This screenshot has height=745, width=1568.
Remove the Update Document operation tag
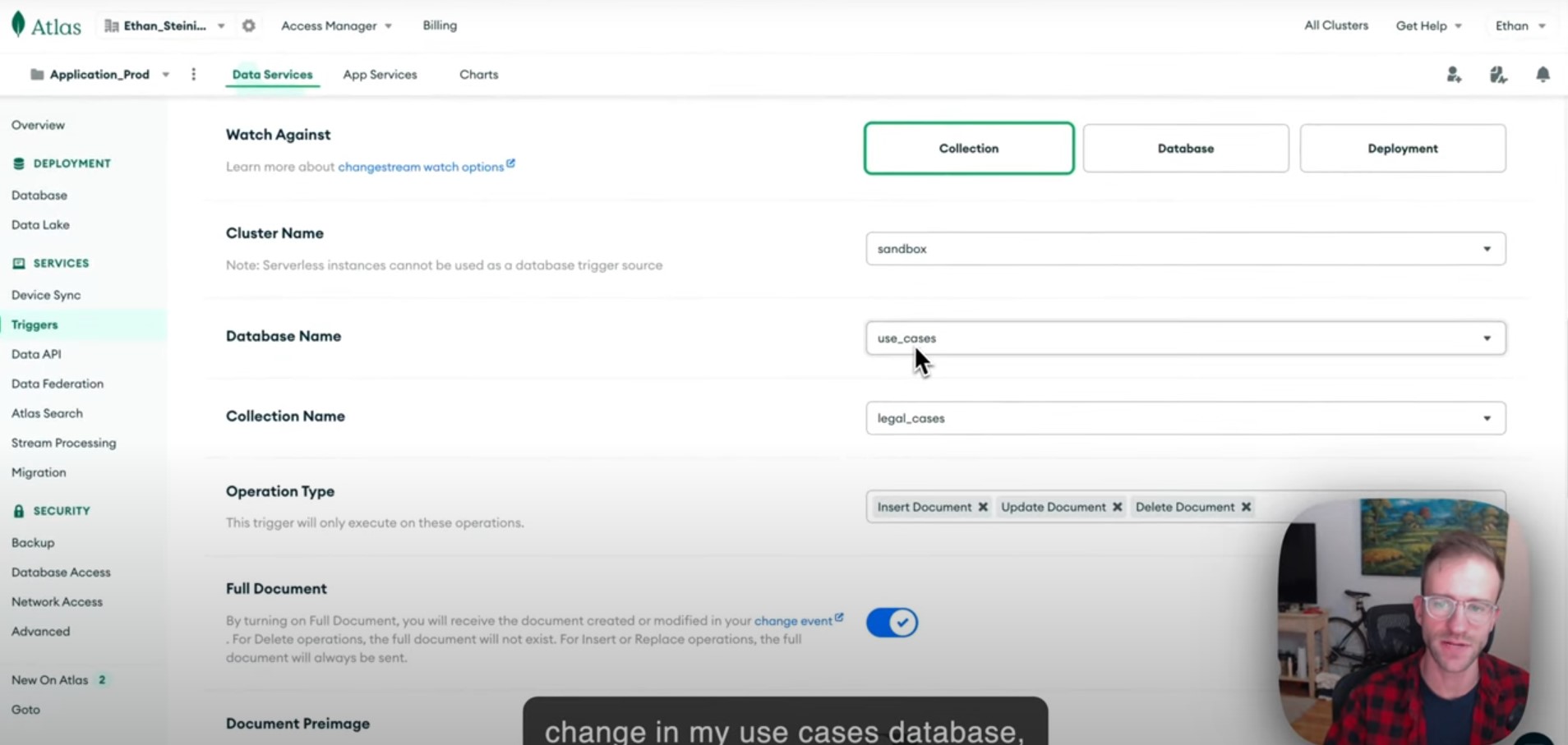click(1117, 507)
